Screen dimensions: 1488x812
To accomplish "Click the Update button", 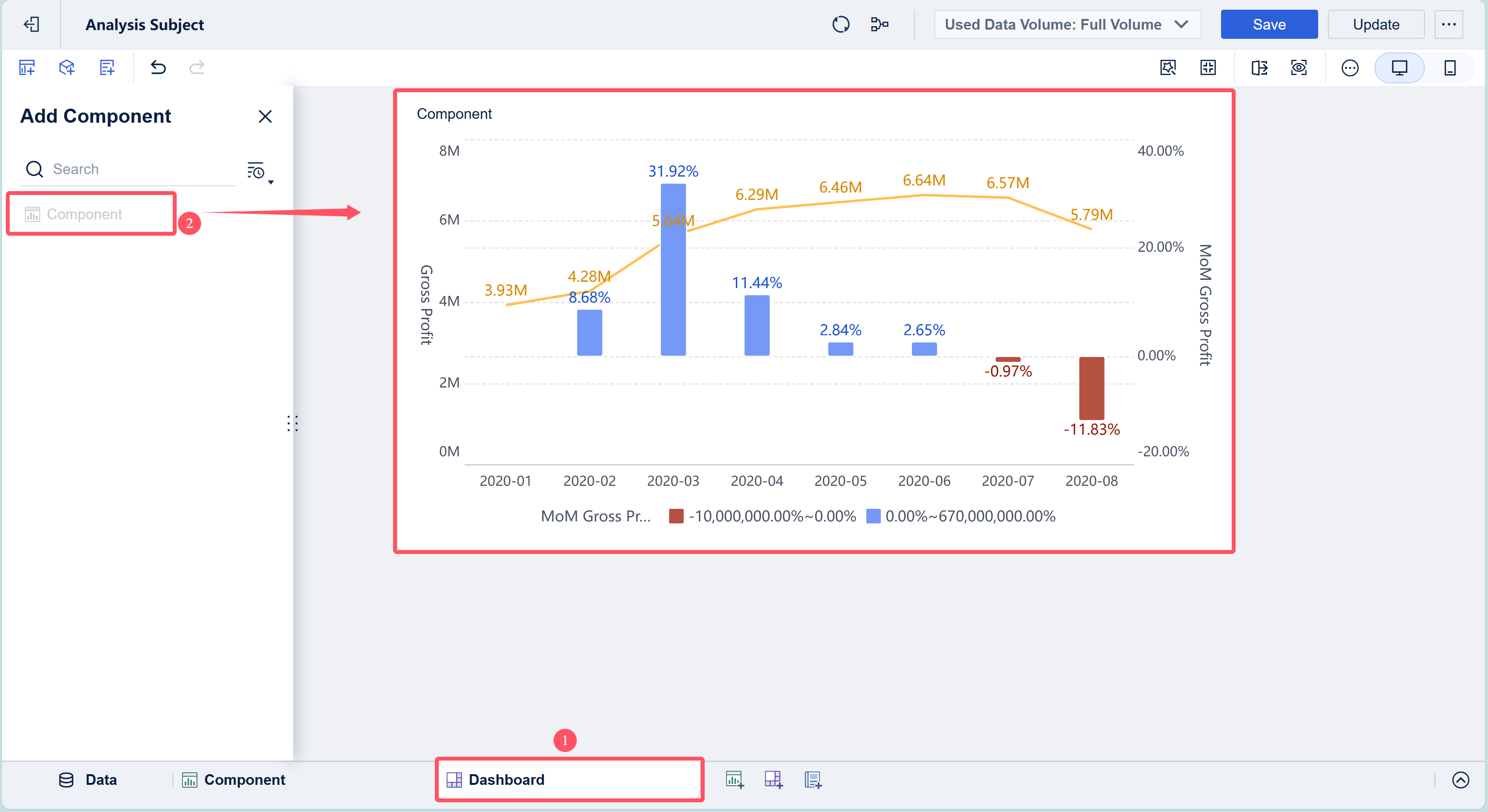I will click(1375, 24).
